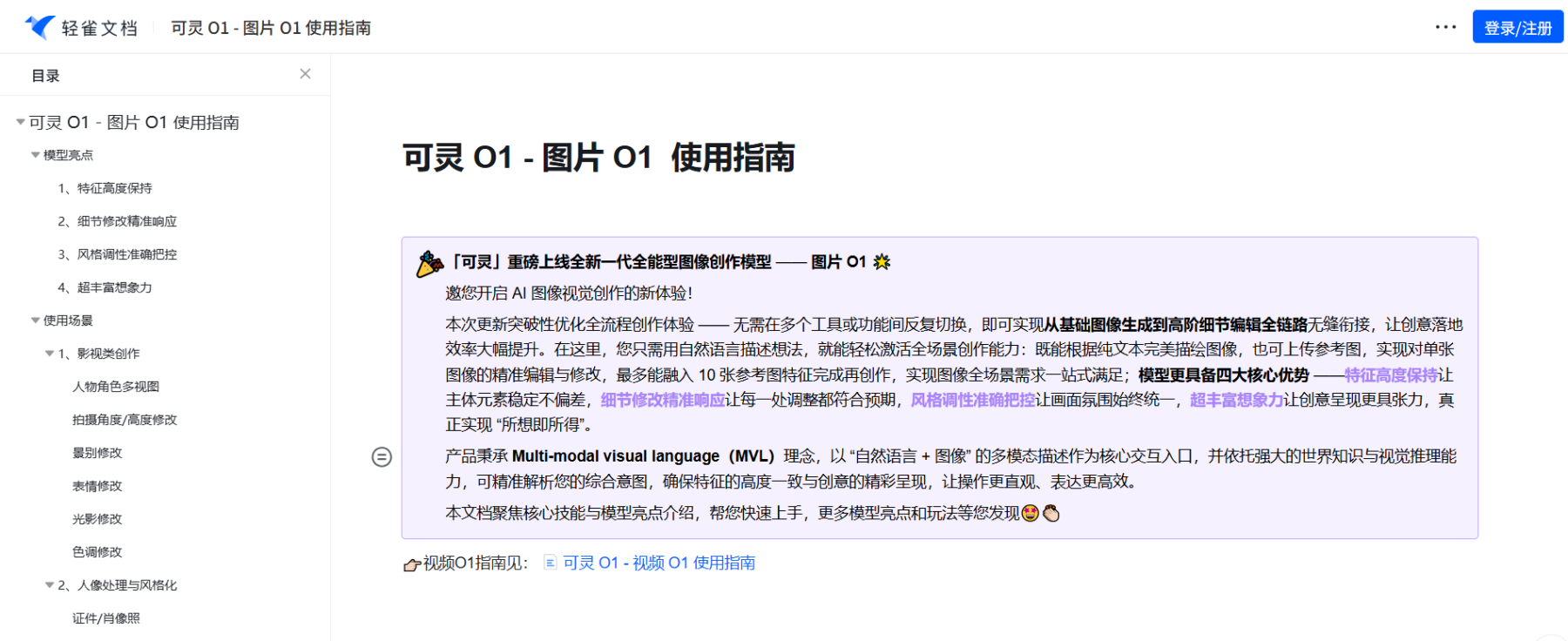
Task: Go to 1、特征高度保持 in outline
Action: coord(105,188)
